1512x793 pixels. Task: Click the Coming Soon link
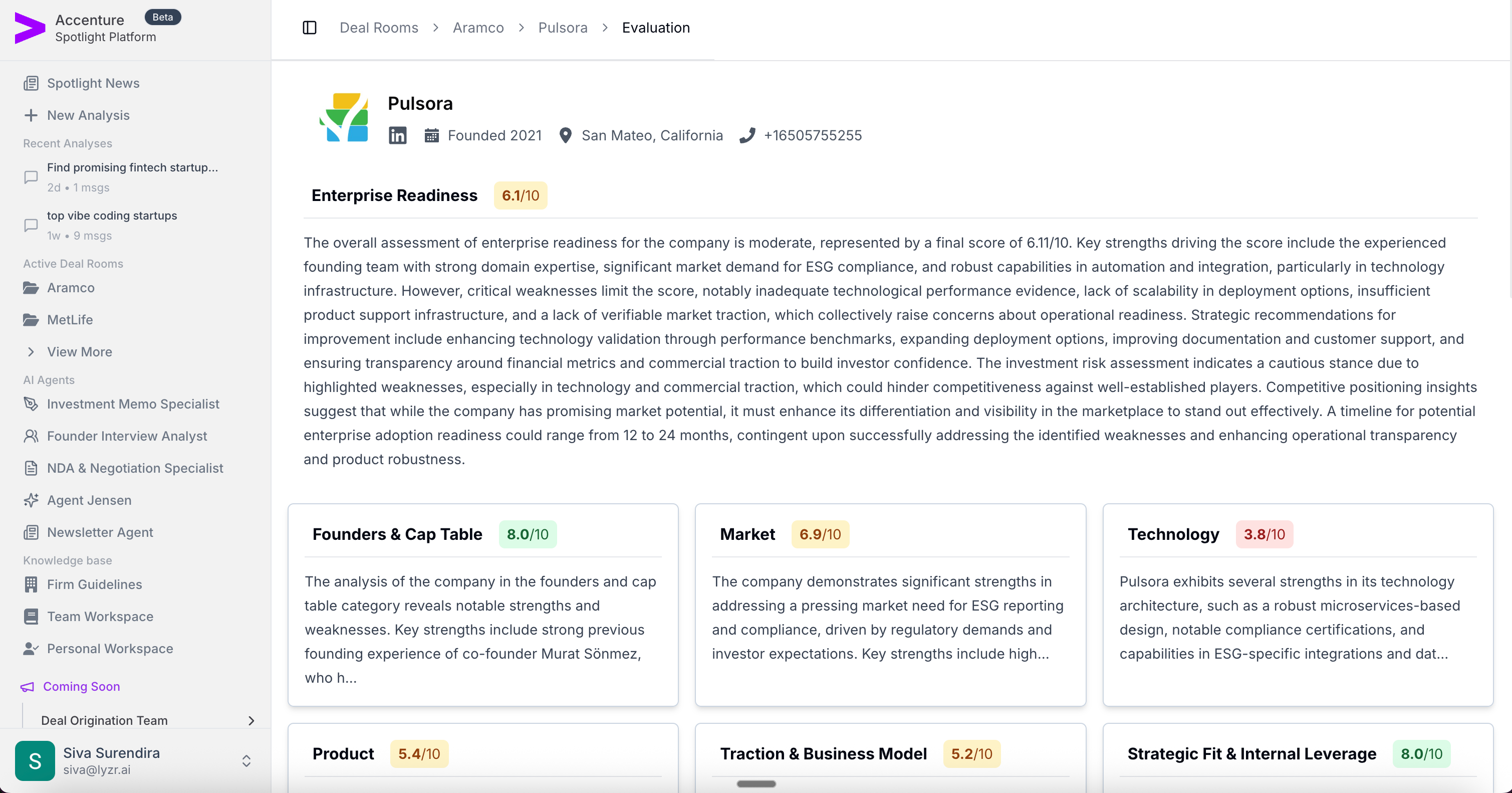[81, 687]
